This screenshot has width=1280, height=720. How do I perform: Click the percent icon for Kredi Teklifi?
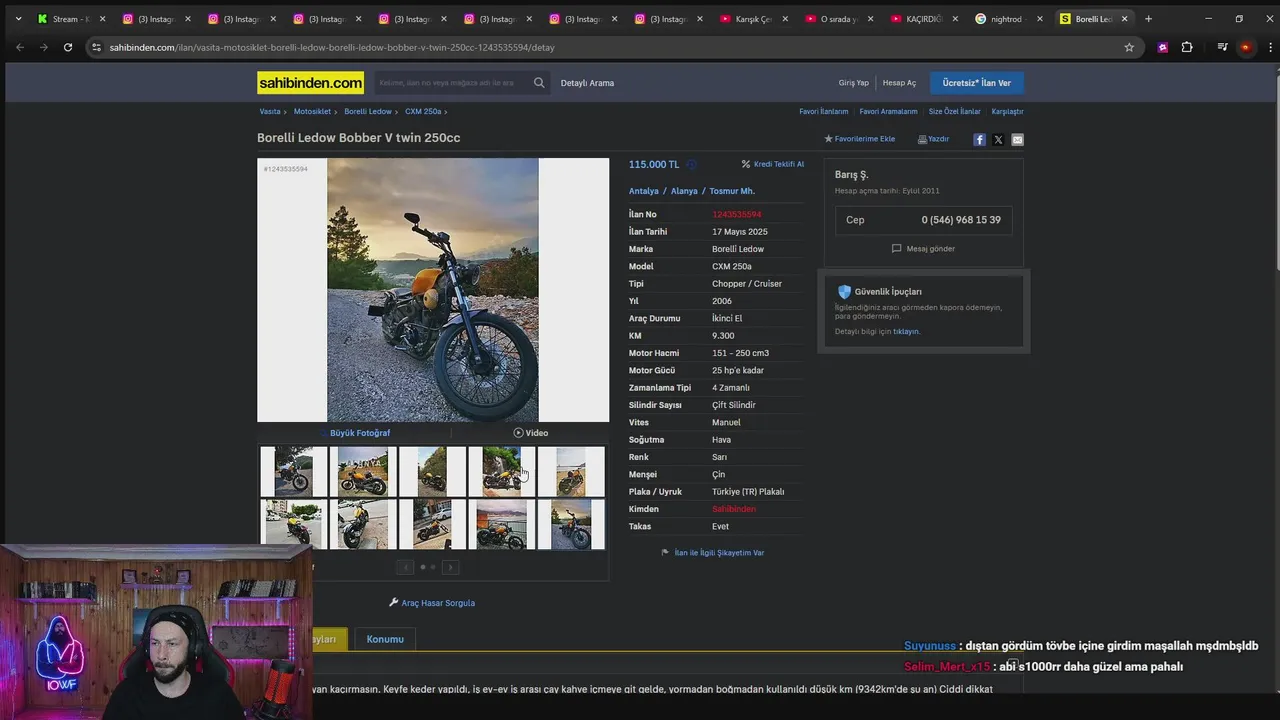pyautogui.click(x=746, y=164)
